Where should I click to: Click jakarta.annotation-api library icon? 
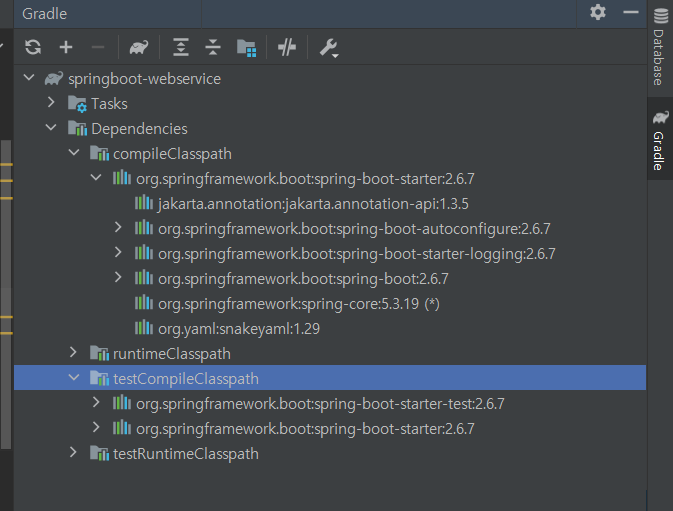[144, 203]
